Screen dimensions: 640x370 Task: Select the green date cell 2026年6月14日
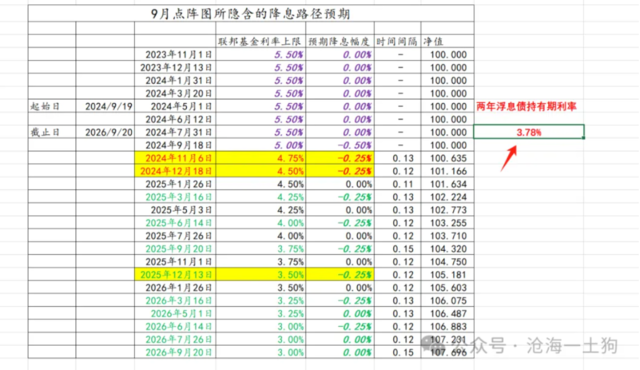click(x=175, y=327)
